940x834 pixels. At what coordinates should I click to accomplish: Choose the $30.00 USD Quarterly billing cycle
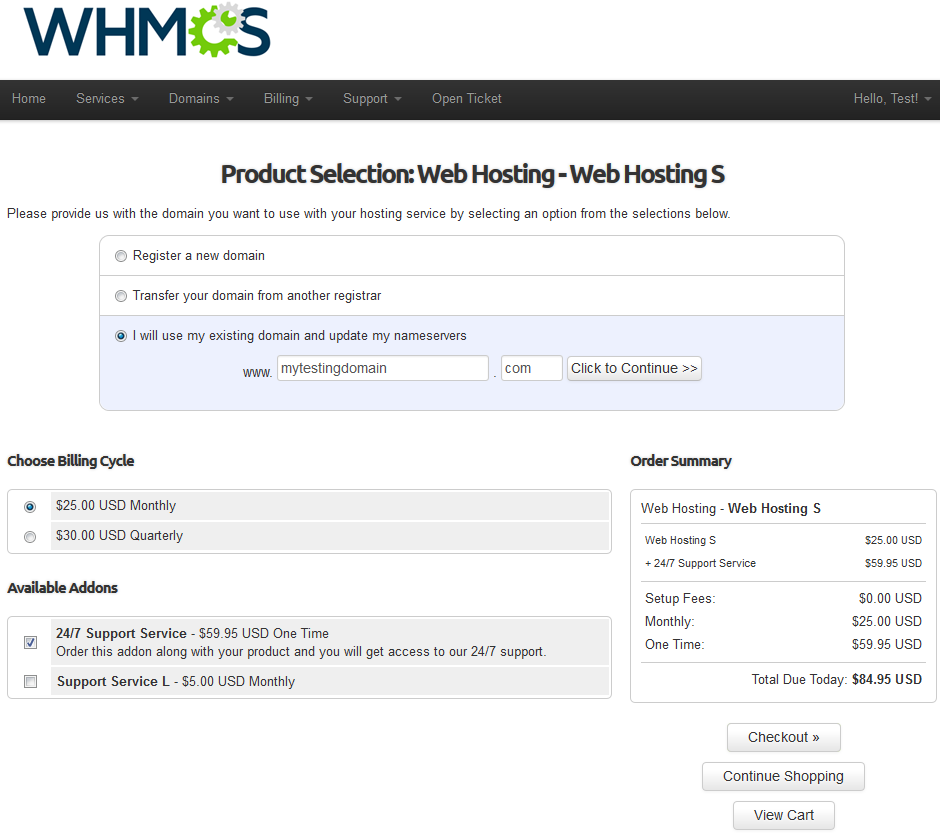30,537
